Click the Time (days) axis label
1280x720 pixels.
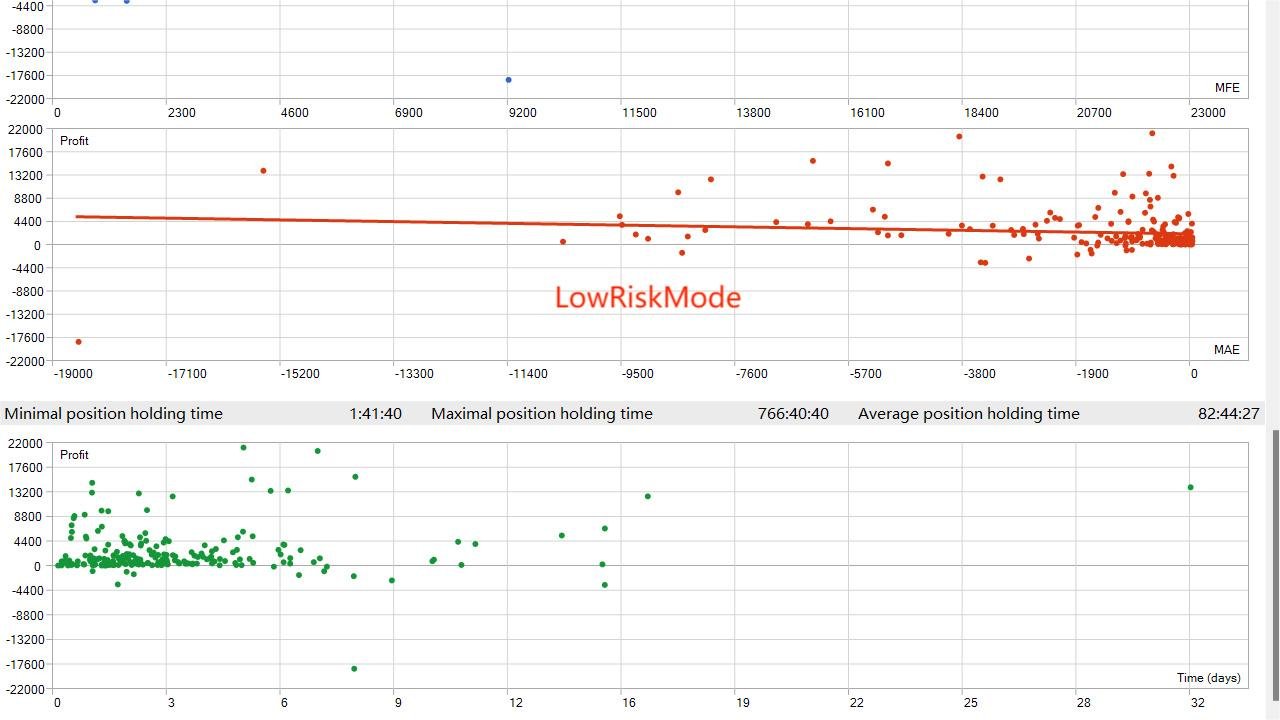(x=1208, y=678)
